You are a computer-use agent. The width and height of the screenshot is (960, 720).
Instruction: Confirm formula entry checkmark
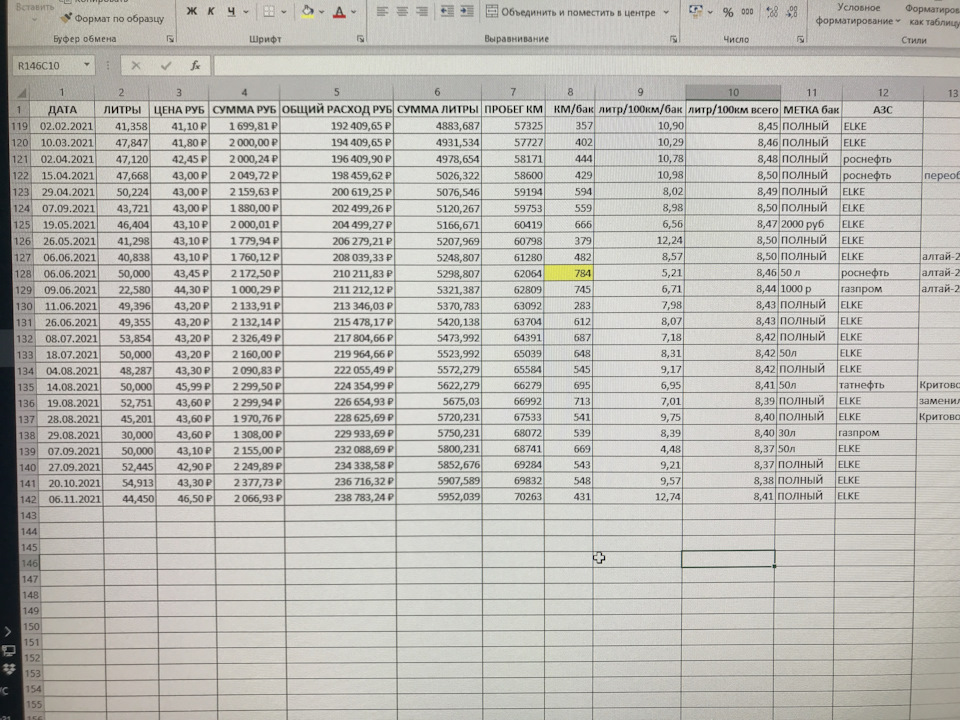click(x=166, y=66)
